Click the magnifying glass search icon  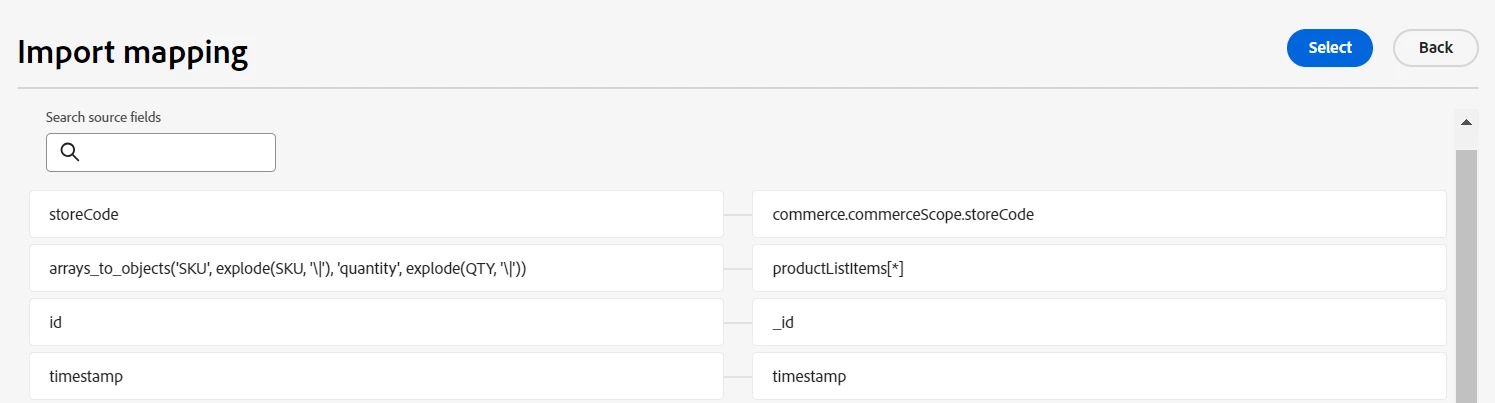(69, 152)
